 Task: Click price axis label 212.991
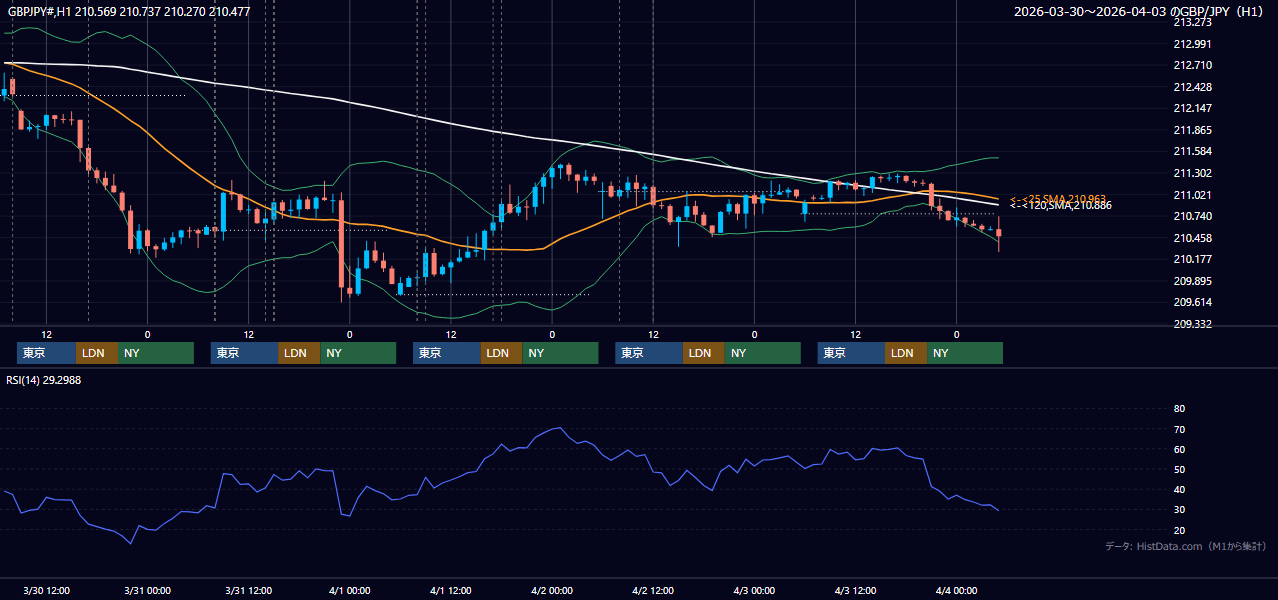[x=1192, y=44]
